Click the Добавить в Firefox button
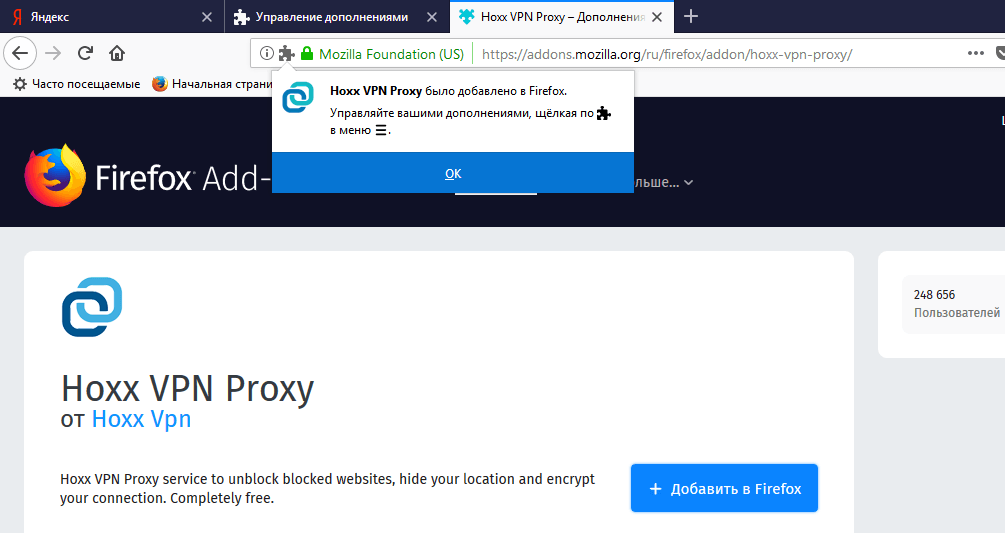Screen dimensions: 1005x533 tap(724, 488)
